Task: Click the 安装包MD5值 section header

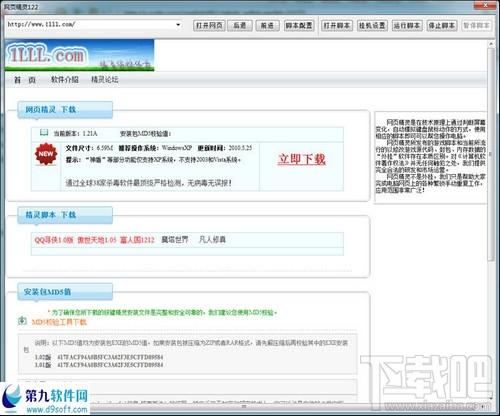Action: coord(65,292)
